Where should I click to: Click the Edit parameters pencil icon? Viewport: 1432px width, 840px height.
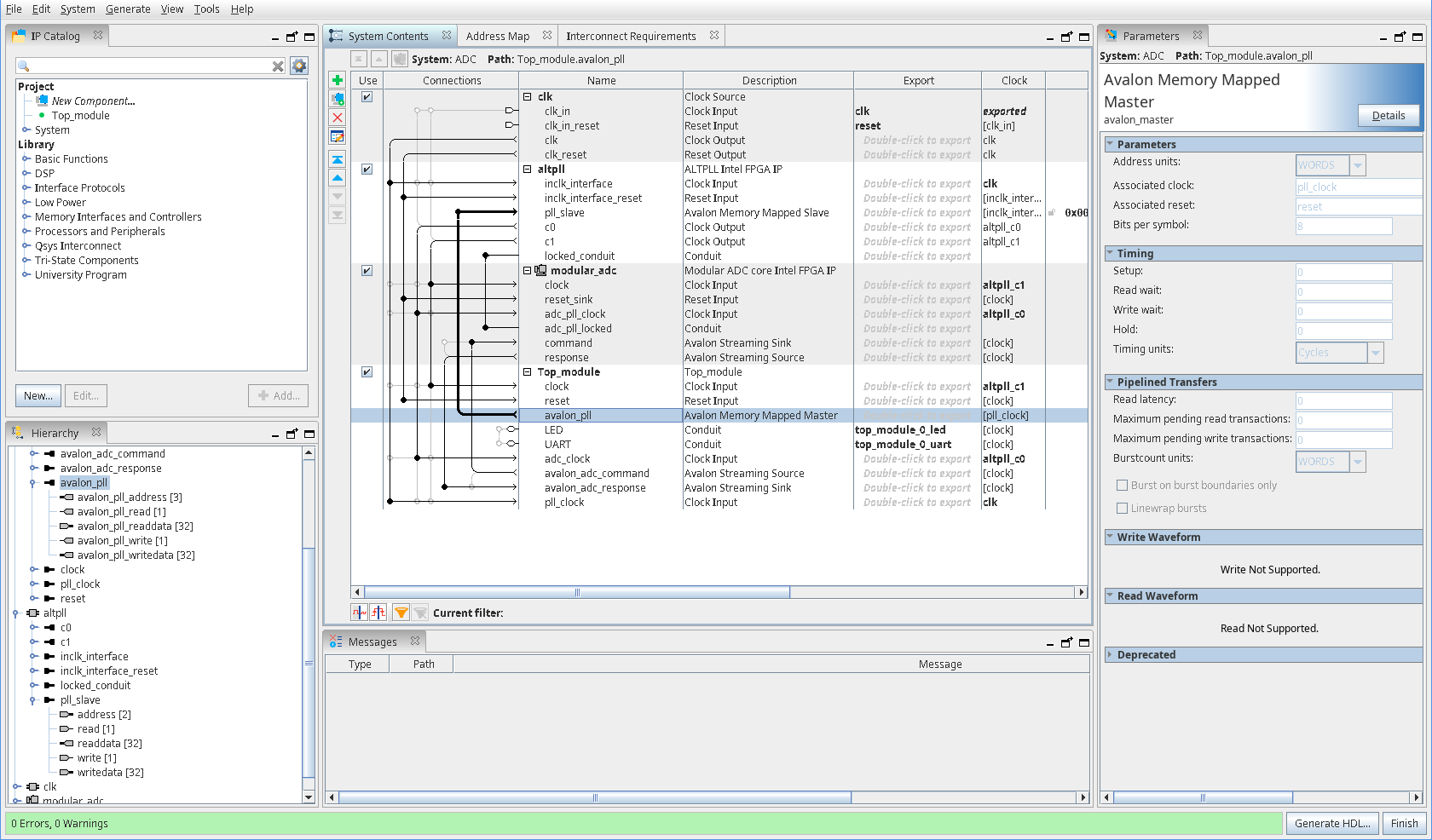pyautogui.click(x=338, y=136)
